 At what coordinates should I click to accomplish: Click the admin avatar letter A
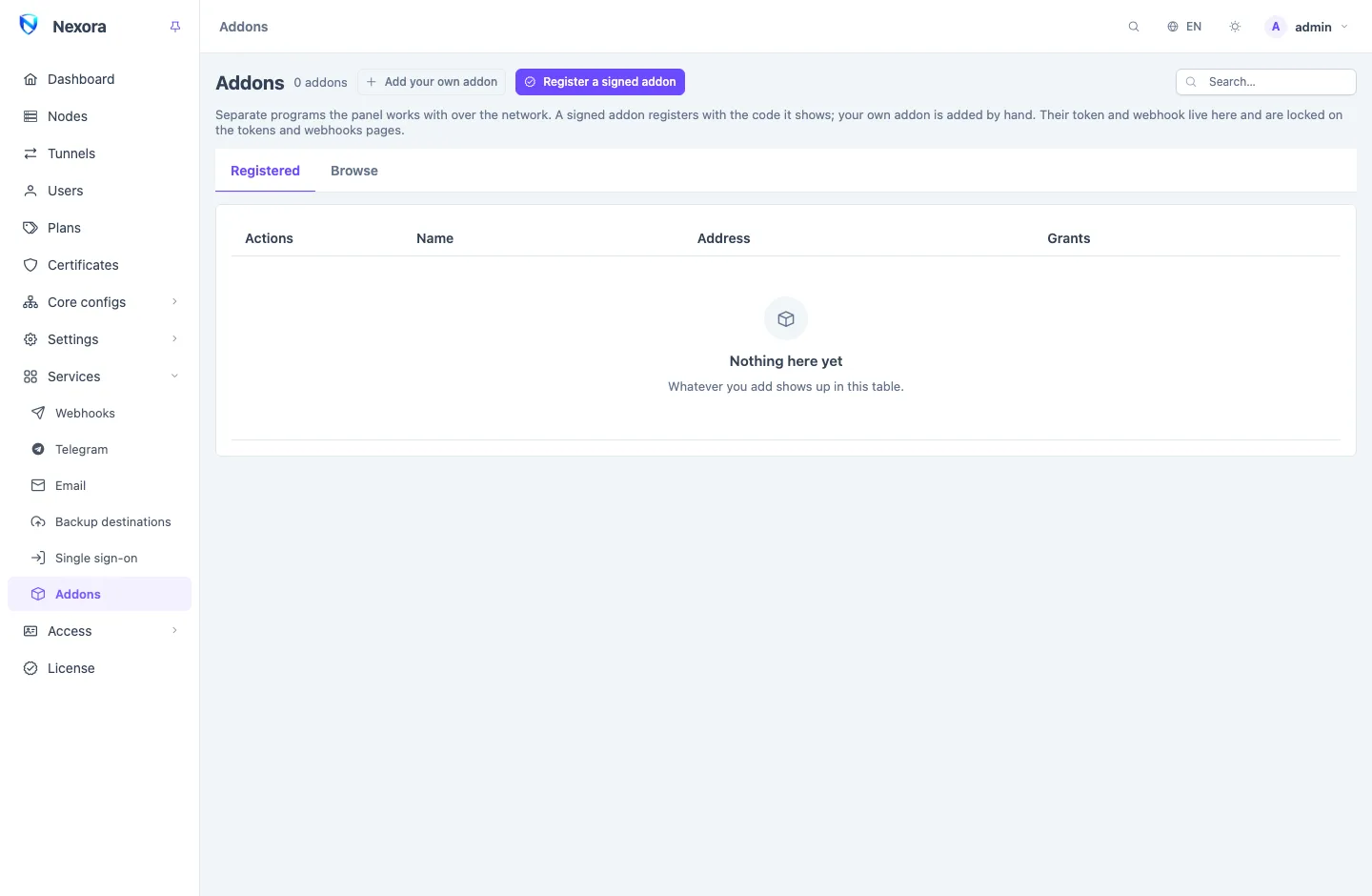1276,27
